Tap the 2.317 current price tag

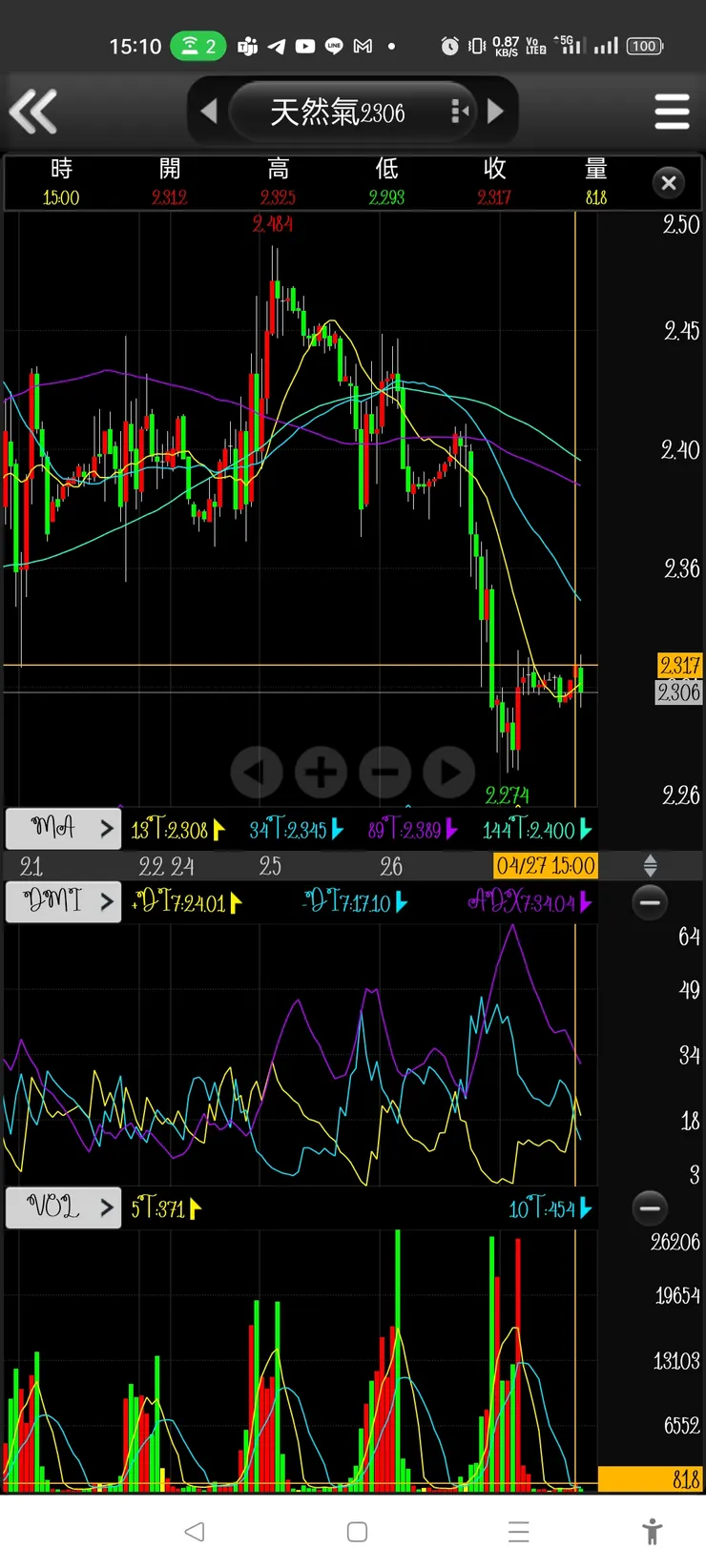pyautogui.click(x=679, y=665)
